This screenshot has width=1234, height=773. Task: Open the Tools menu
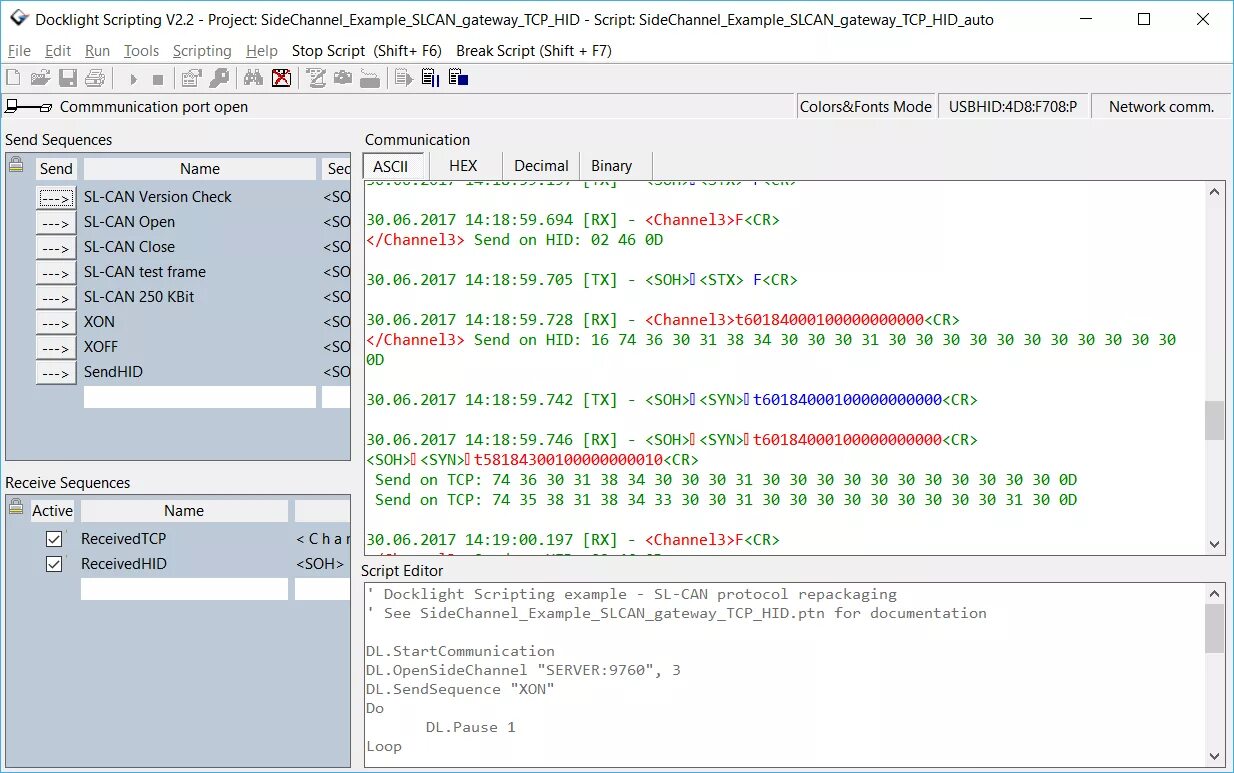142,51
